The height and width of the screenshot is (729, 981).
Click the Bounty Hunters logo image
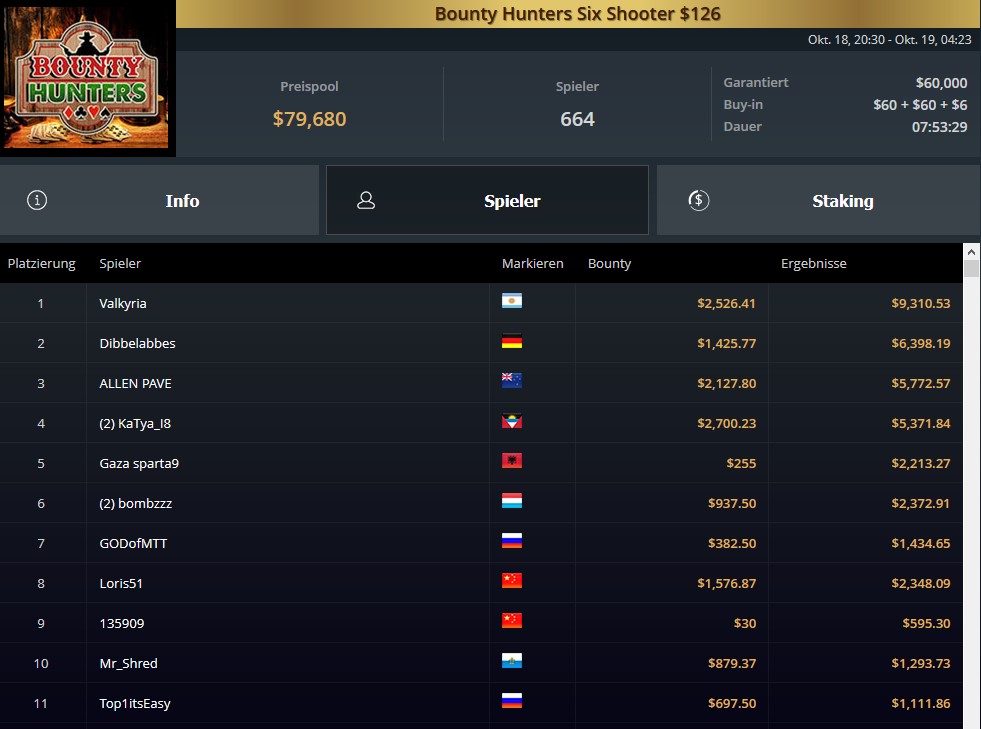86,76
